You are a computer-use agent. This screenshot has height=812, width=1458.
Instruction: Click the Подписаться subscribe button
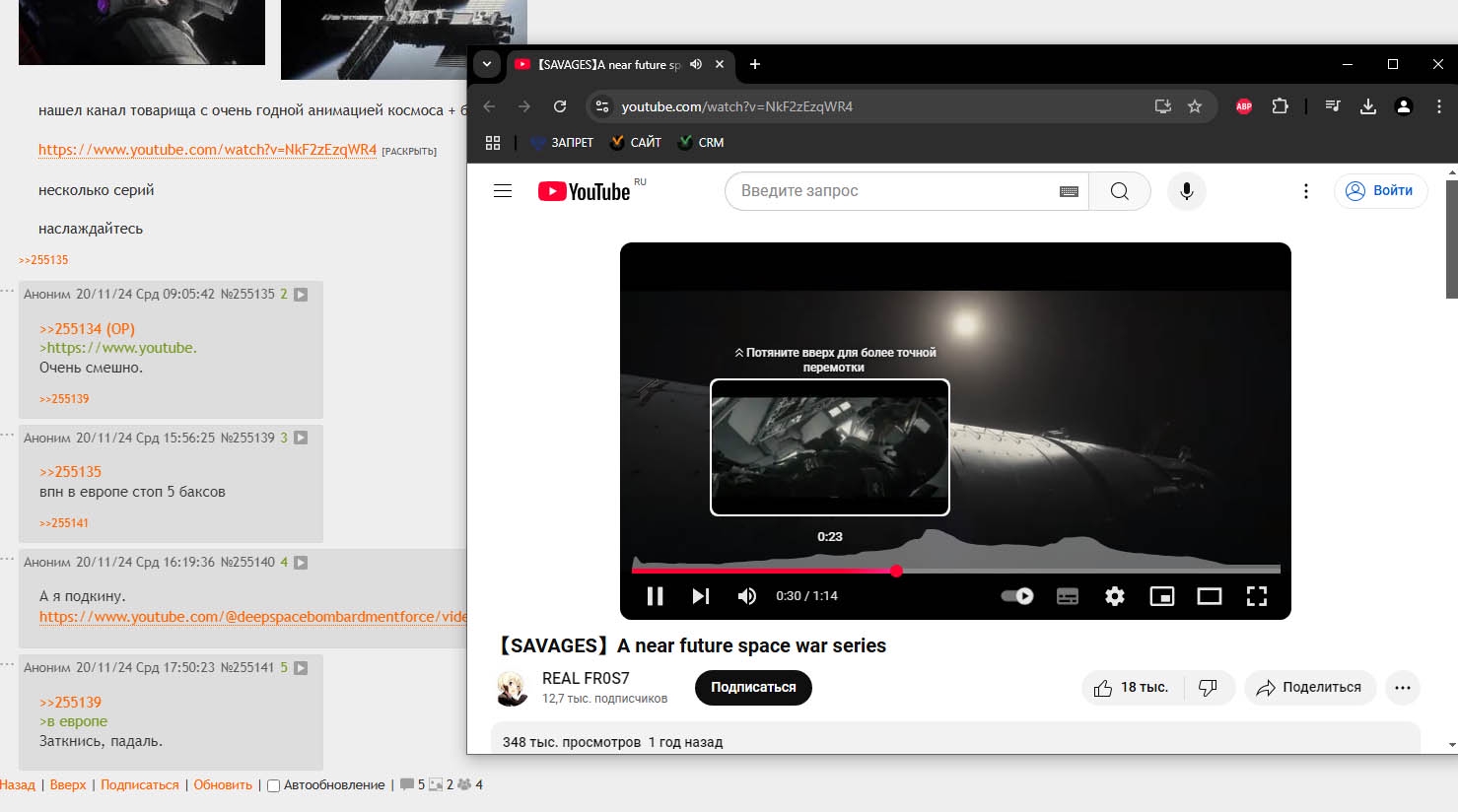[753, 688]
